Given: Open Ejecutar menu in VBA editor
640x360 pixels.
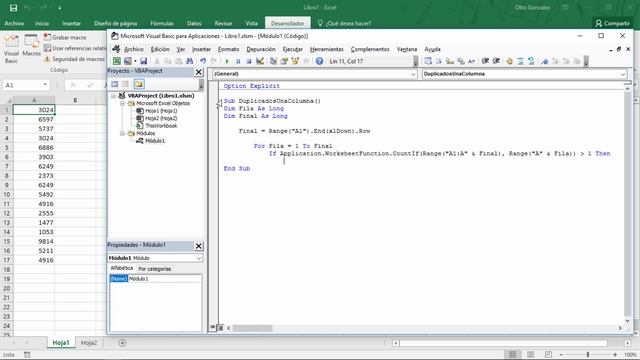Looking at the screenshot, I should click(x=293, y=49).
